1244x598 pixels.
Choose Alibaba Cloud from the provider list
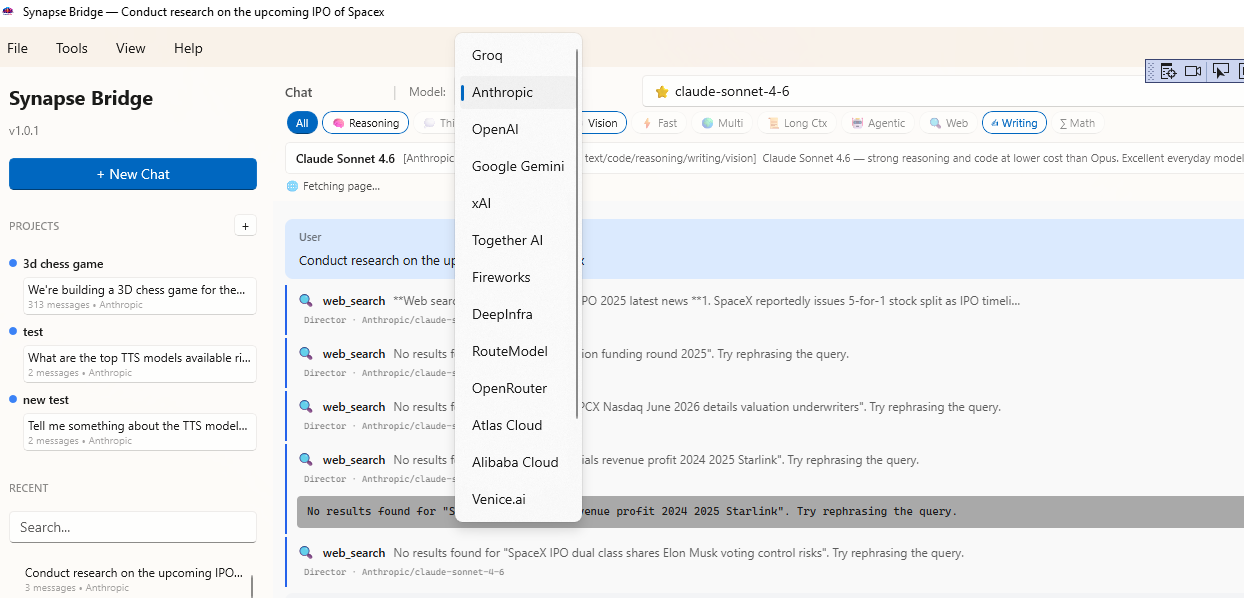516,462
